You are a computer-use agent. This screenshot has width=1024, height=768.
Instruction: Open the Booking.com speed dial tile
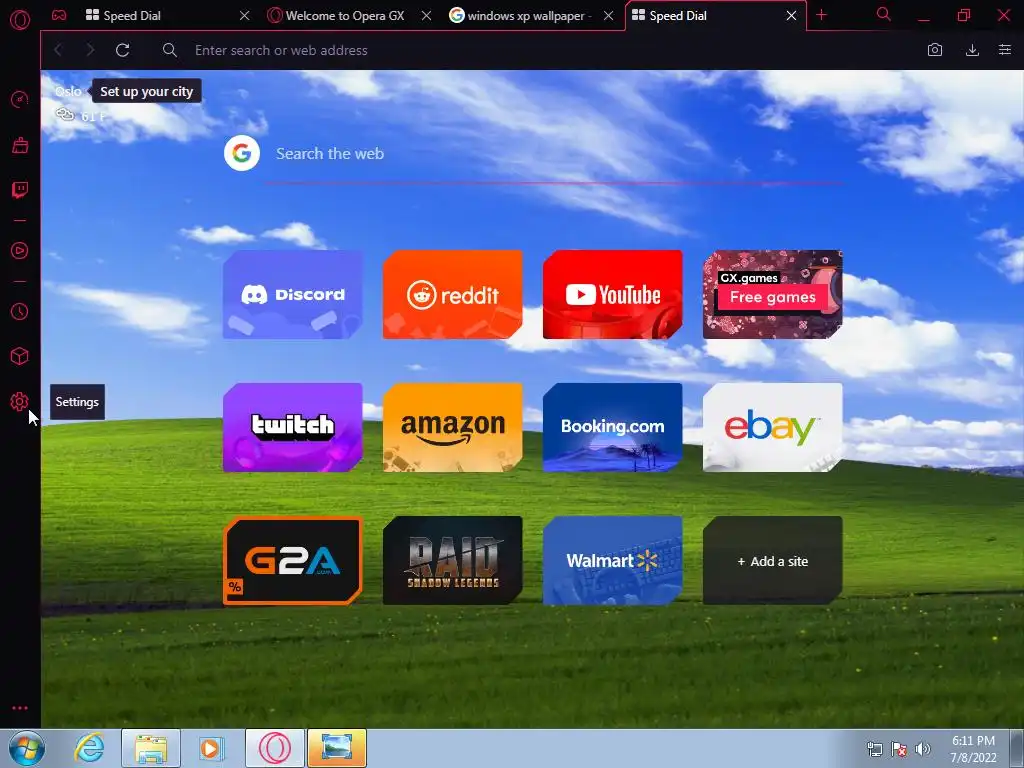613,427
